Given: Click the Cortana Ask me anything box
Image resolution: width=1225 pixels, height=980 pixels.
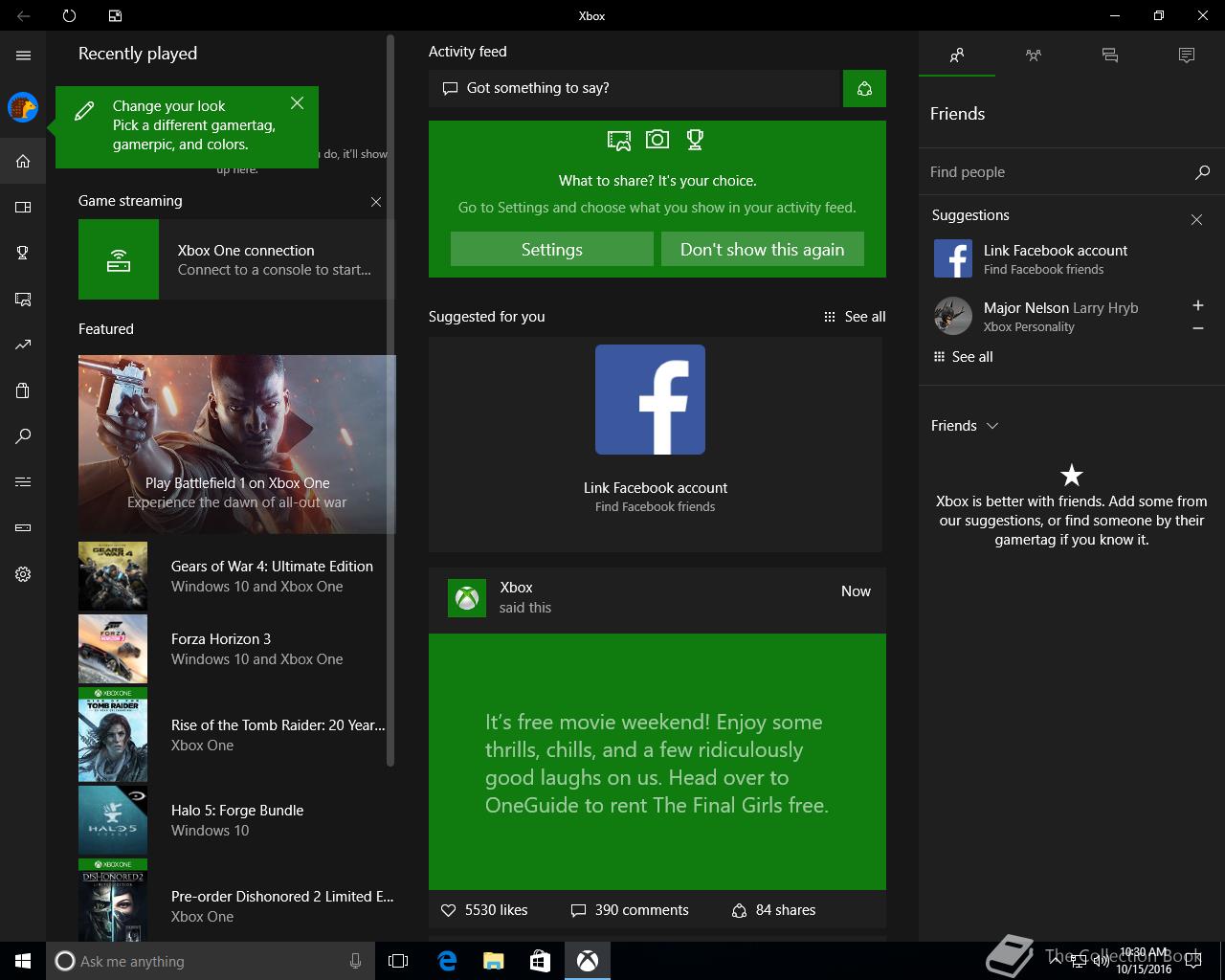Looking at the screenshot, I should click(x=211, y=961).
